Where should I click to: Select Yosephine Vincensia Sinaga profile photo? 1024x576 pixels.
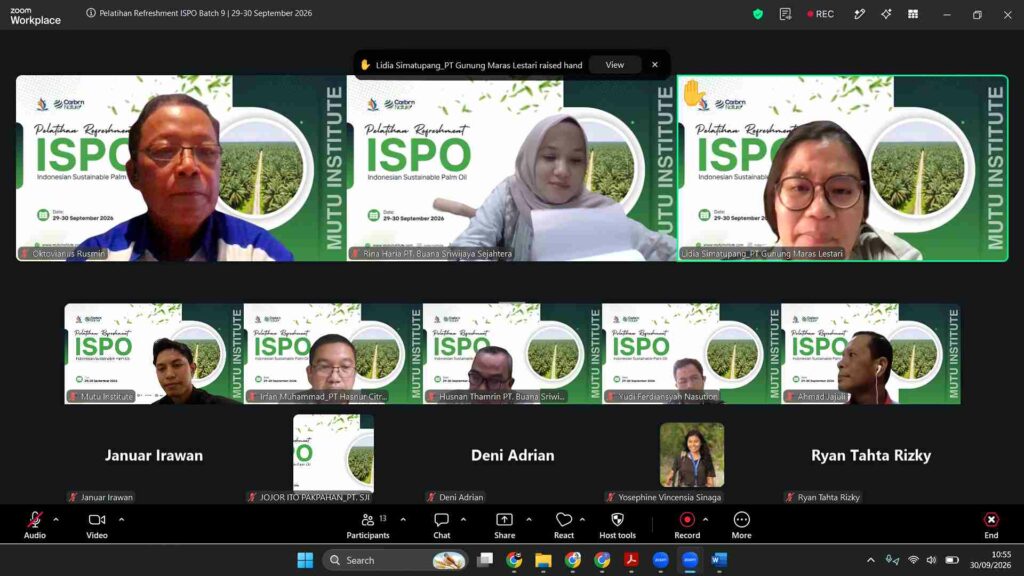tap(692, 455)
